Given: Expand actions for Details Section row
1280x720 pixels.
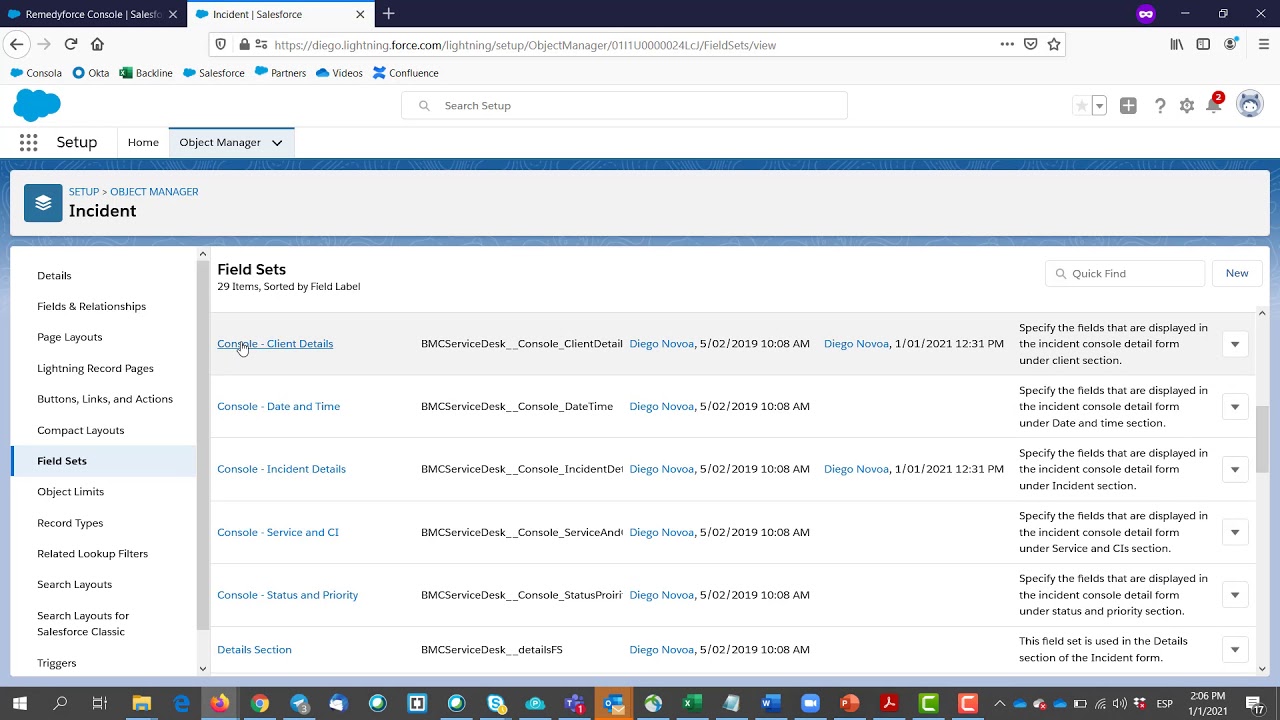Looking at the screenshot, I should point(1235,650).
